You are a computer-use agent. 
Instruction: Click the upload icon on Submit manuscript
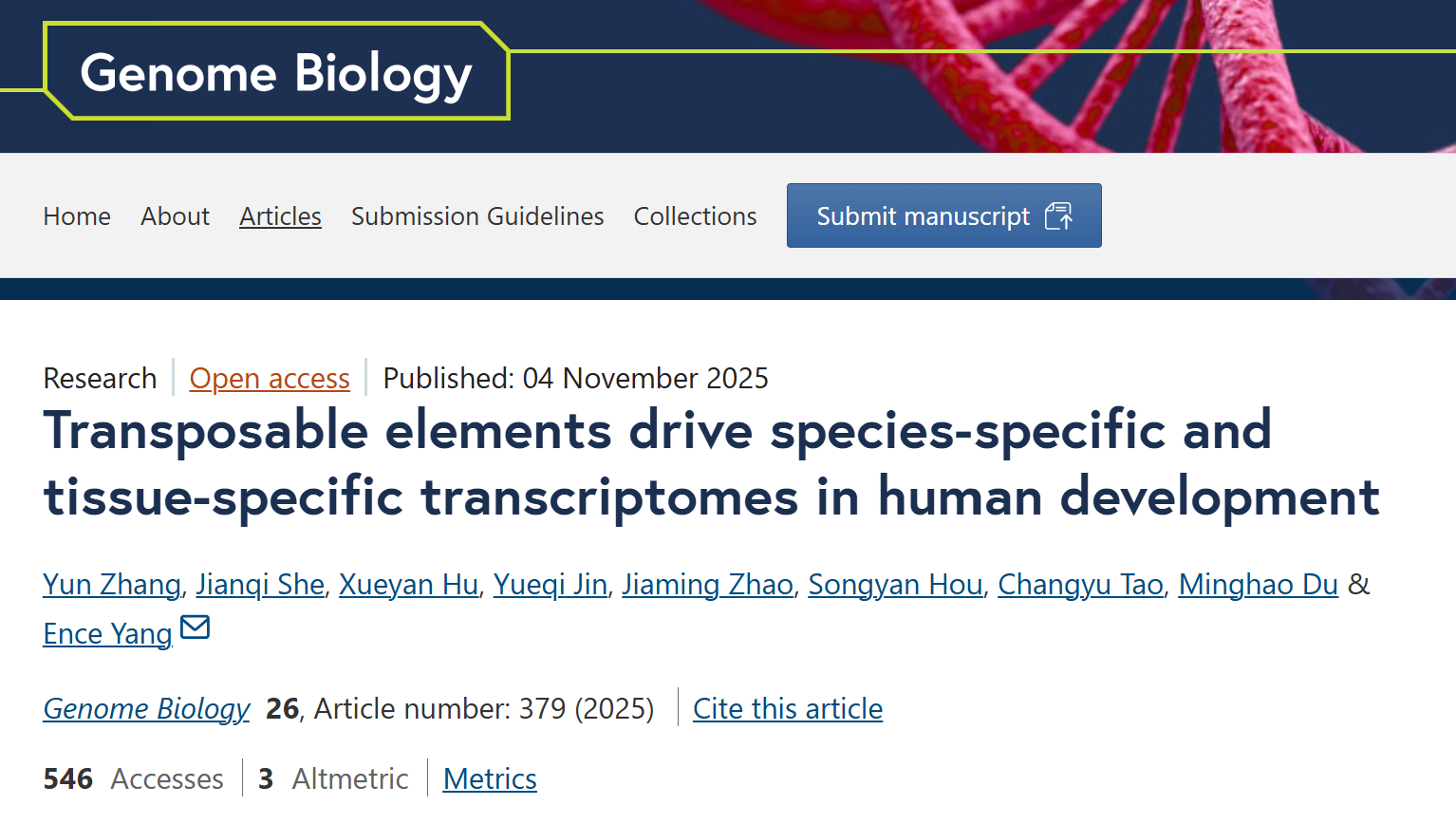pyautogui.click(x=1058, y=216)
